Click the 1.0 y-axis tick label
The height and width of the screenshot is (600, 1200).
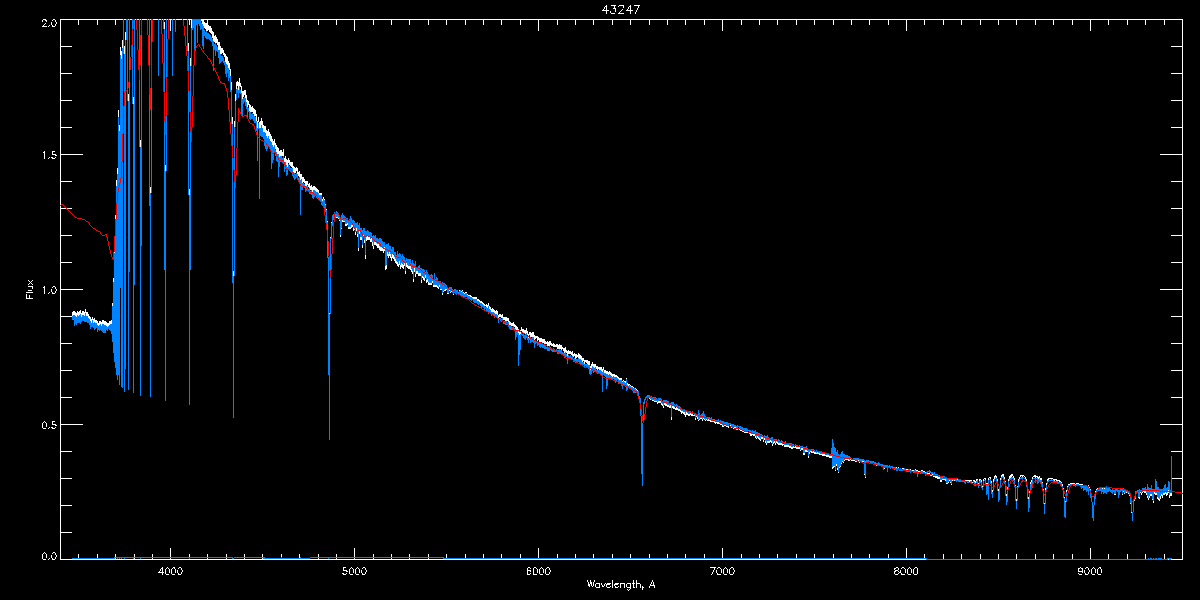(48, 290)
